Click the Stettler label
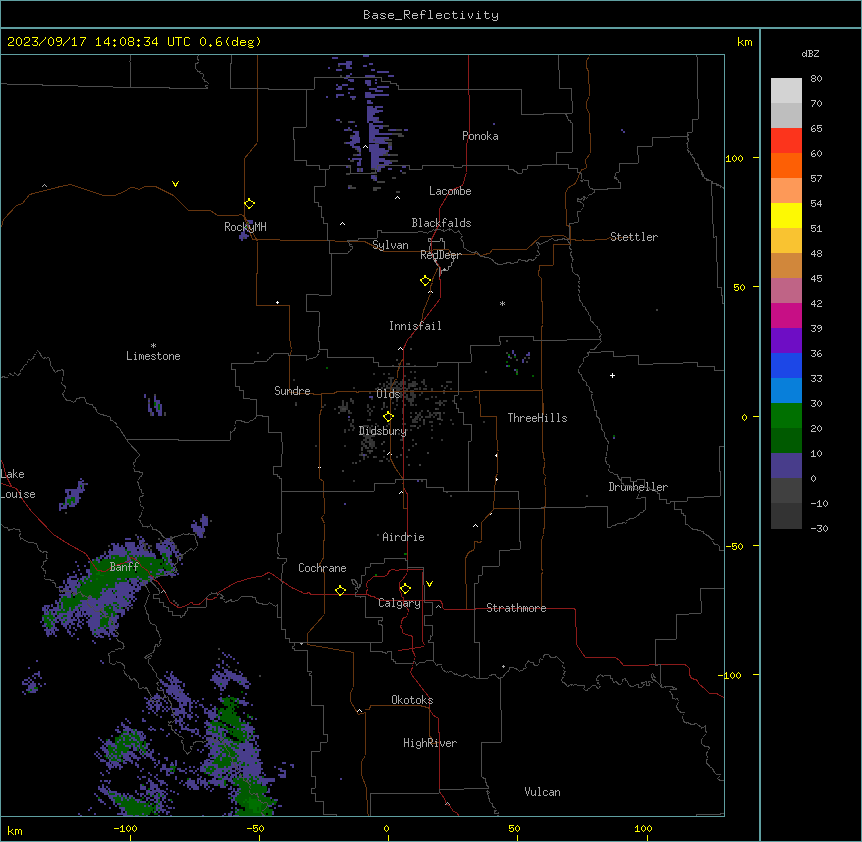This screenshot has height=842, width=862. [634, 237]
